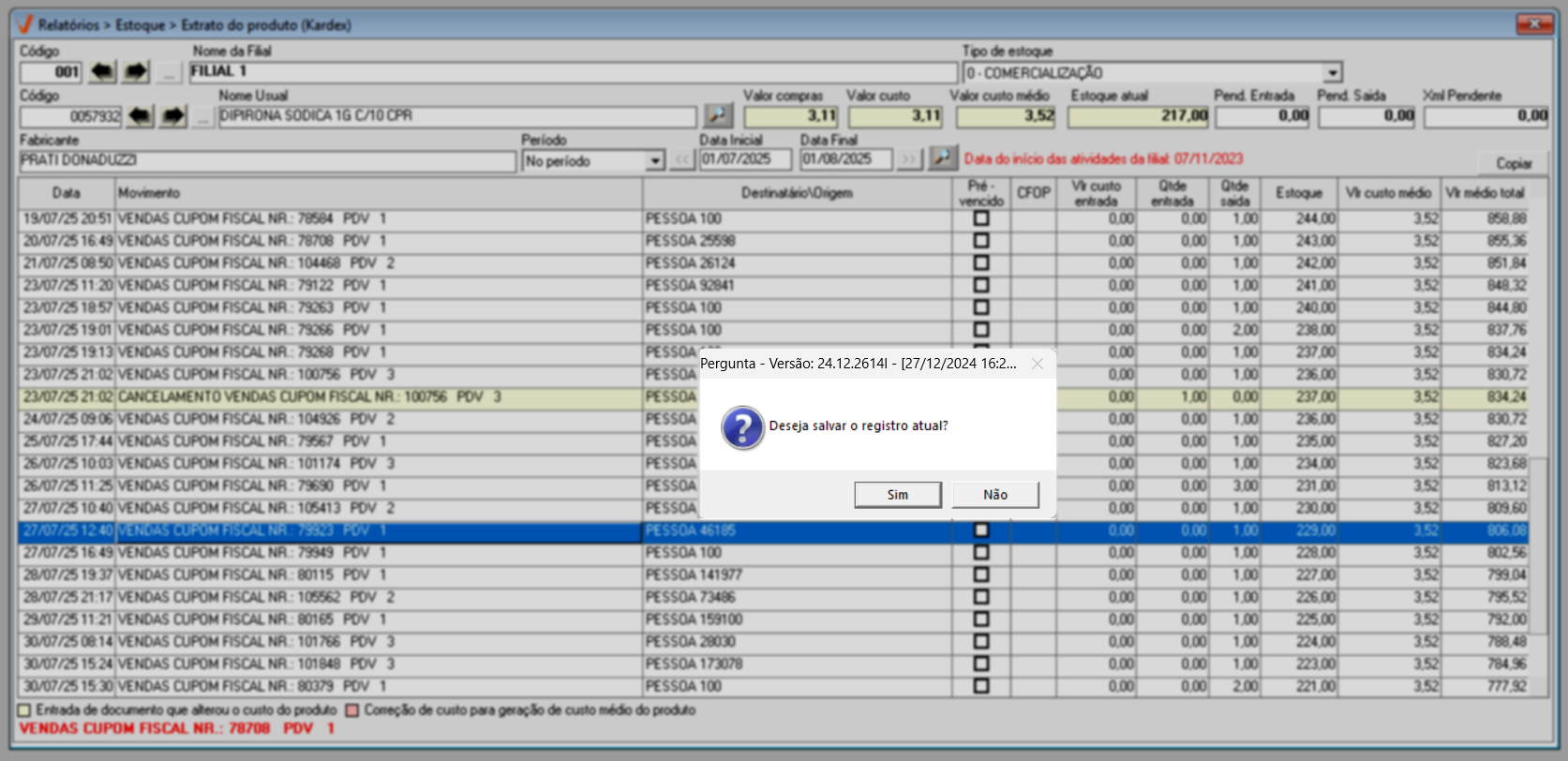This screenshot has width=1568, height=761.
Task: Focus the Nome da Filial field
Action: click(574, 72)
